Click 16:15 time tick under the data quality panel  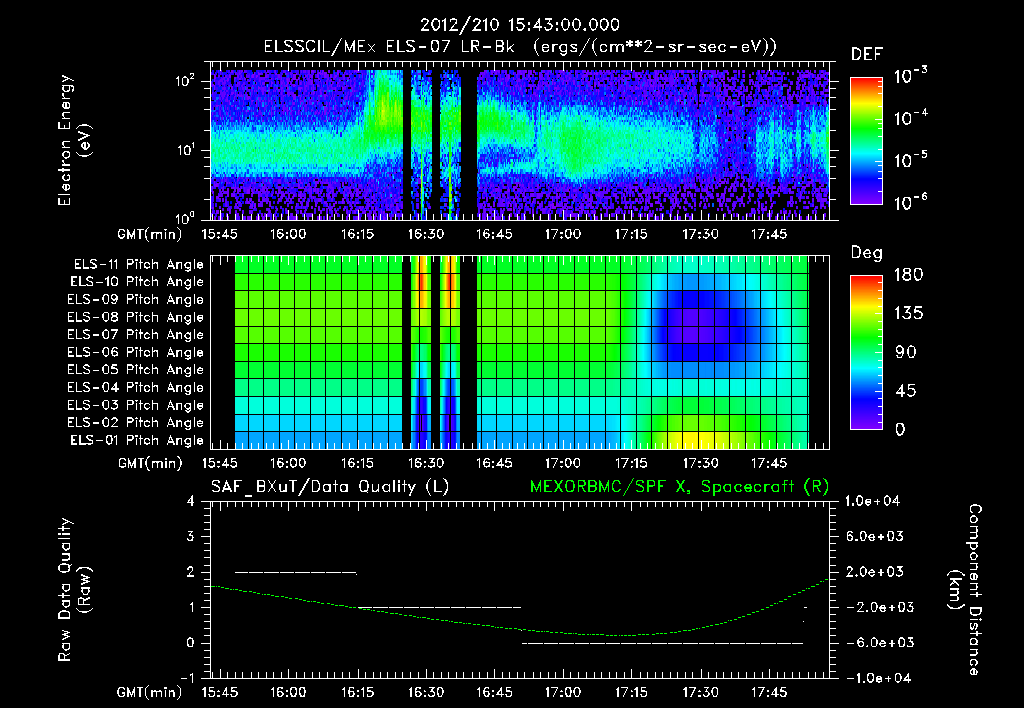pos(357,692)
